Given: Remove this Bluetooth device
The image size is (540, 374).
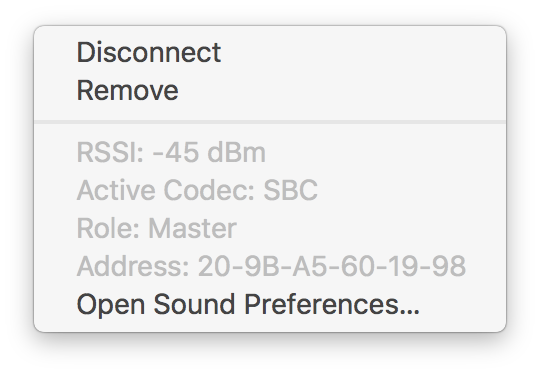Looking at the screenshot, I should click(270, 90).
